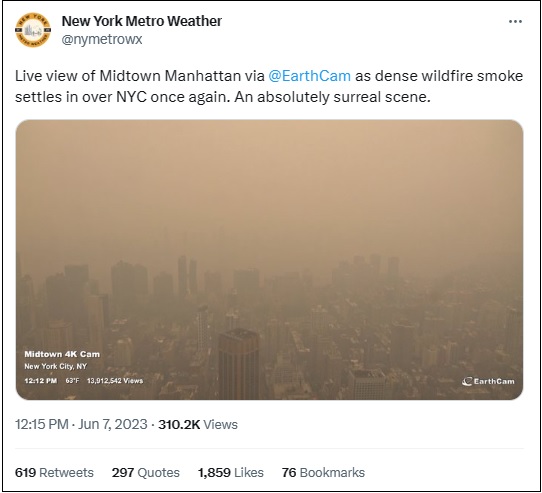
Task: Click the Midtown 4K Cam overlay title
Action: (x=62, y=354)
